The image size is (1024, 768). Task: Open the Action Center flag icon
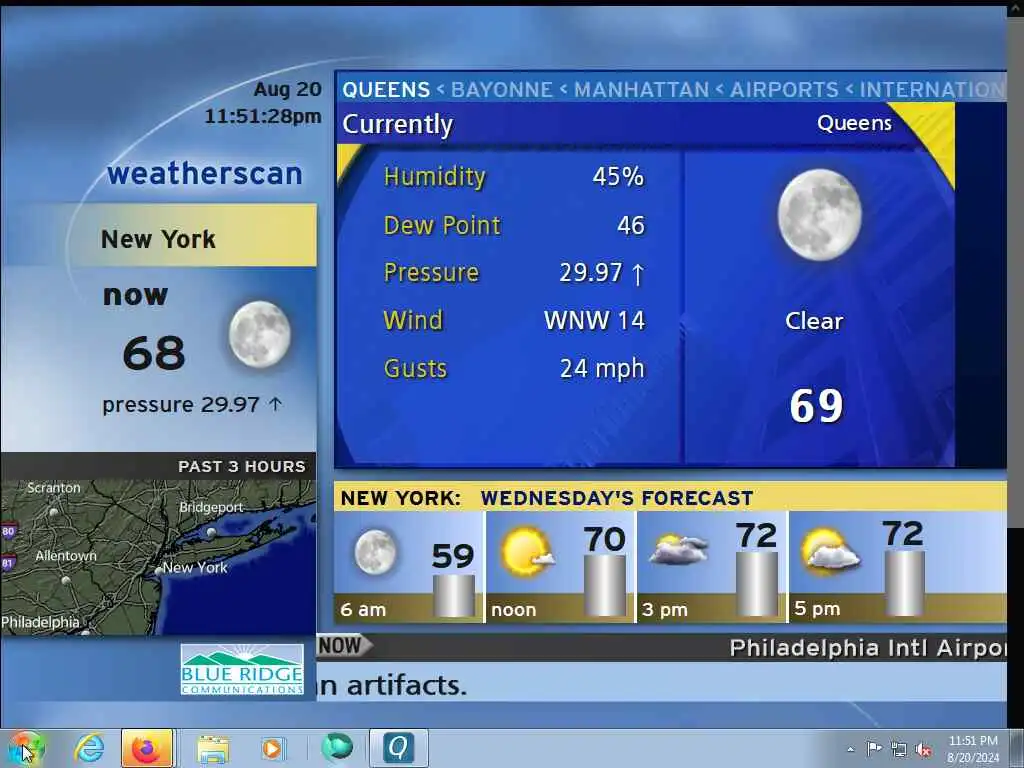click(x=874, y=748)
